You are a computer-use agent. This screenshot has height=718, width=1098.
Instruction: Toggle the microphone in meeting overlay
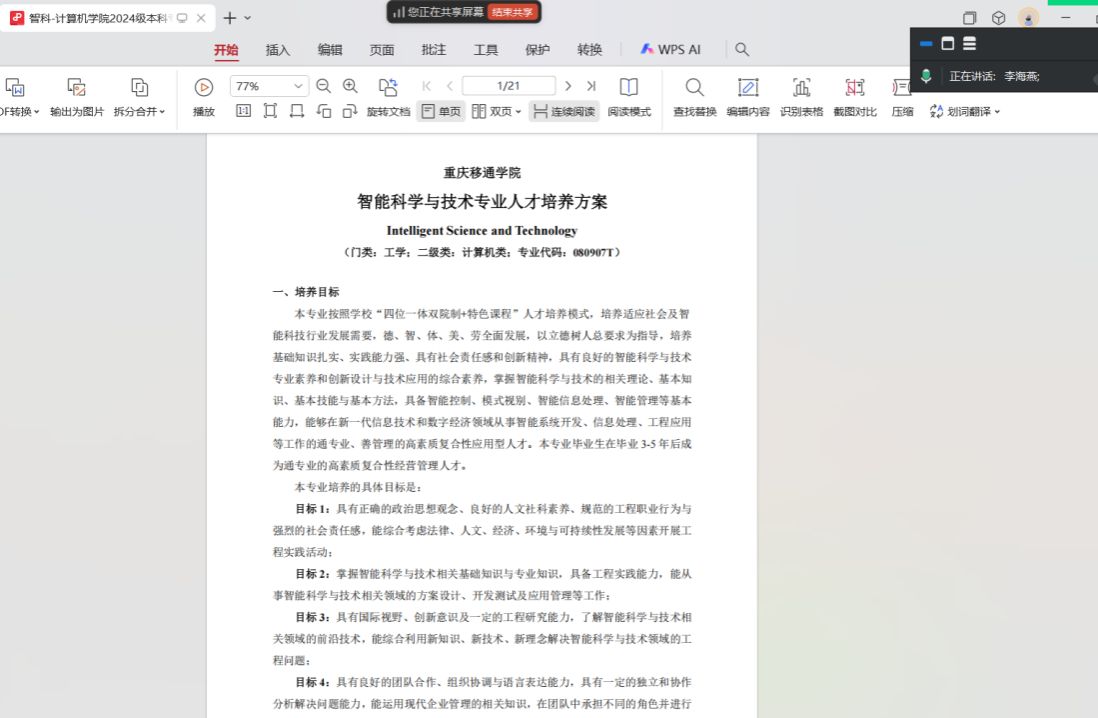pos(927,76)
